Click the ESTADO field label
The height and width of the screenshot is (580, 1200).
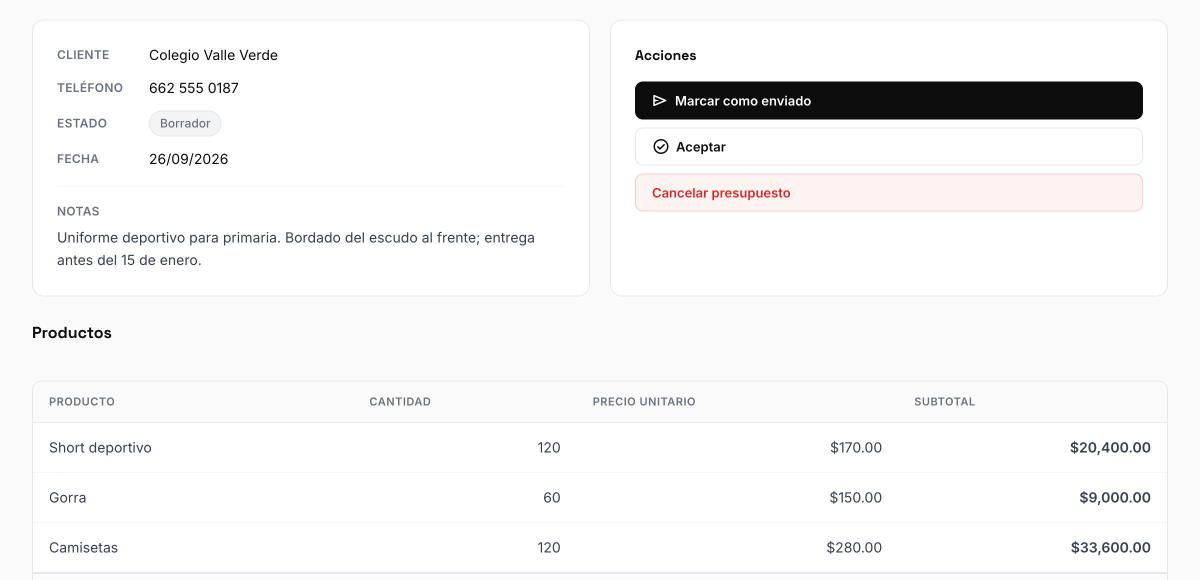82,123
